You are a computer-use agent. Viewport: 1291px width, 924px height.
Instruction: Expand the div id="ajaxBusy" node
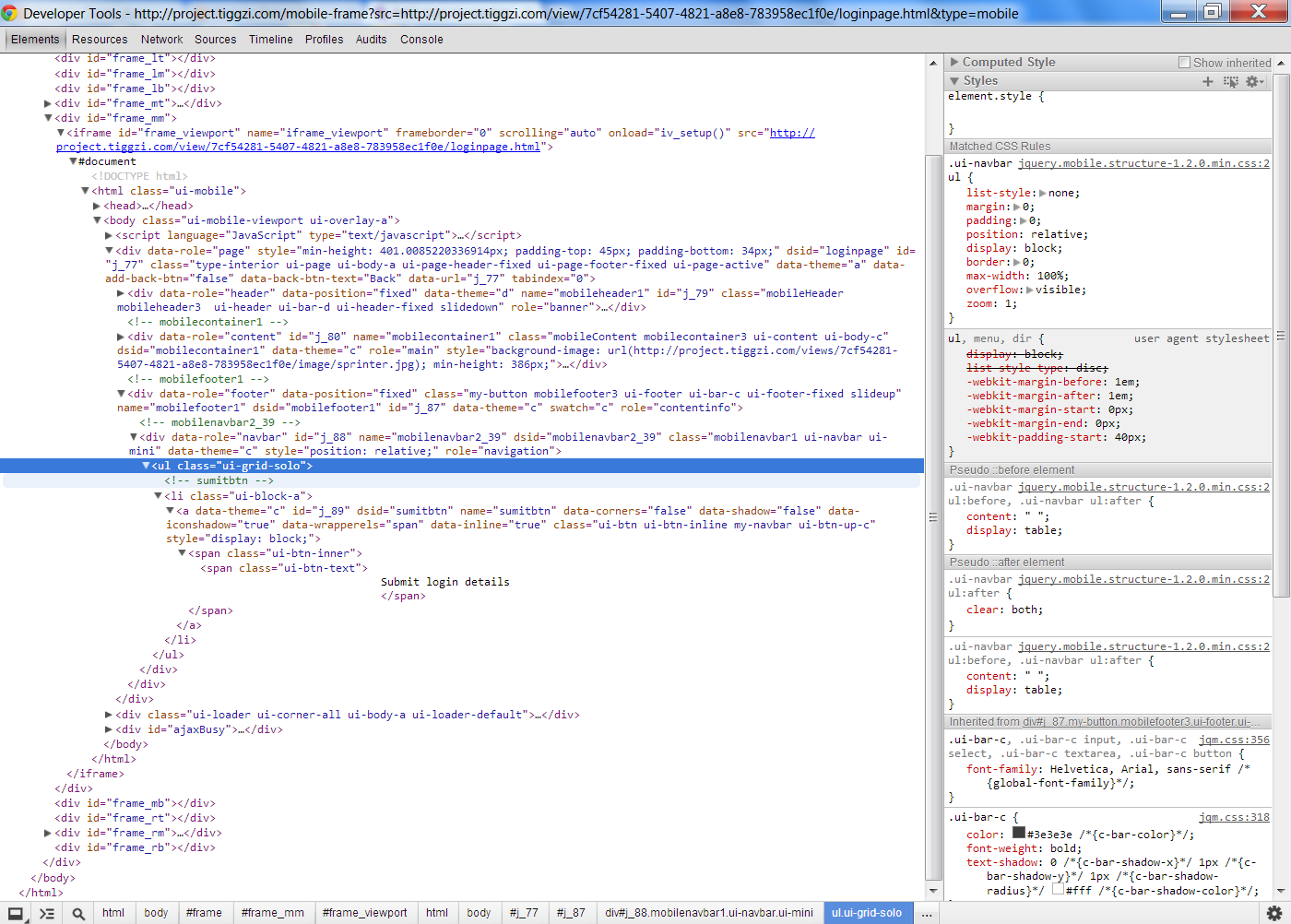tap(109, 729)
